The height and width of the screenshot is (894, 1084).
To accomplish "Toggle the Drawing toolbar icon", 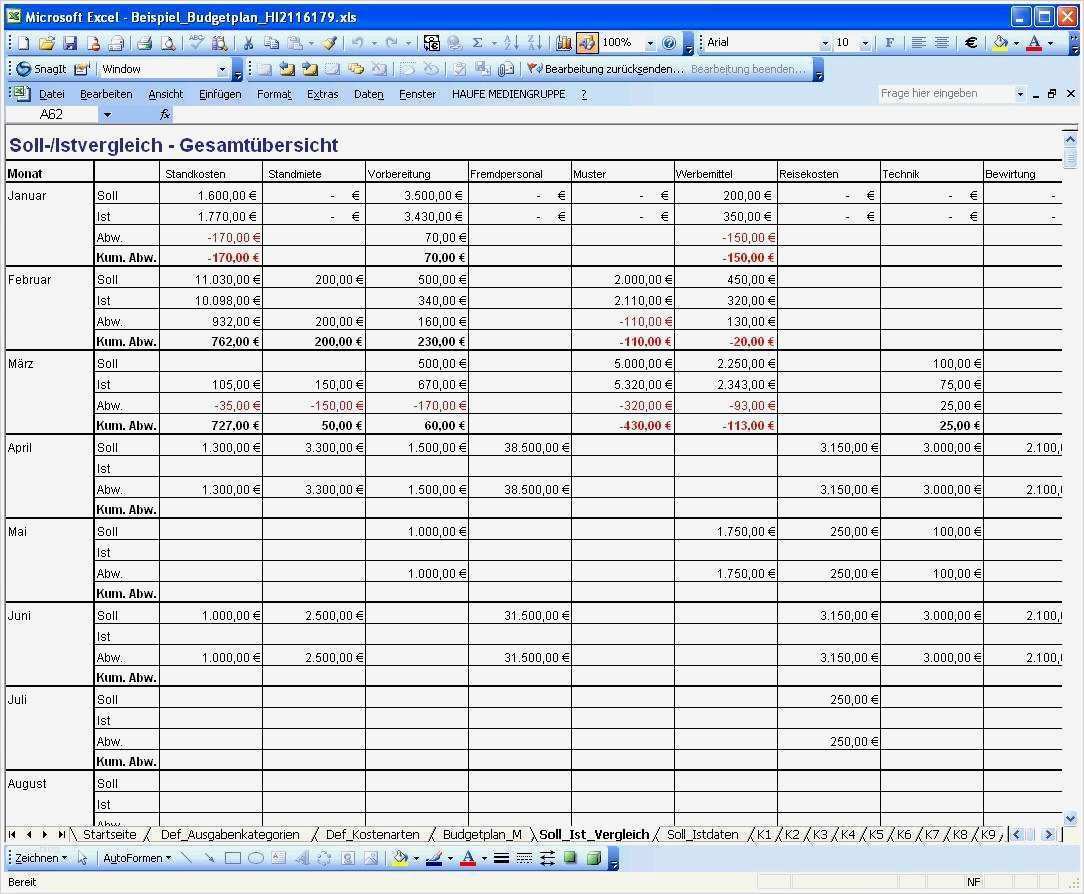I will click(586, 43).
